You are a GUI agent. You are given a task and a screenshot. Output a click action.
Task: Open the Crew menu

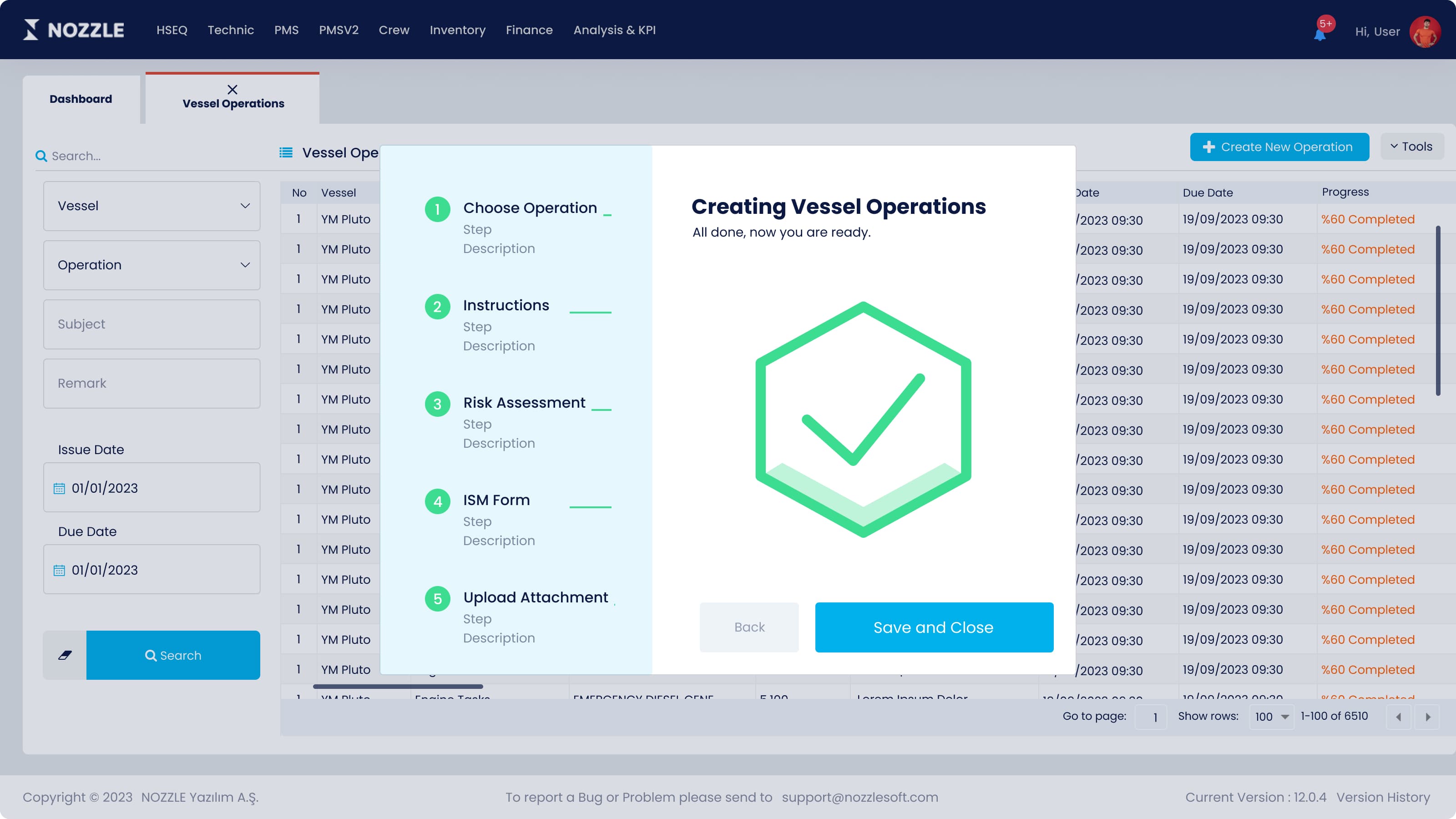tap(394, 30)
